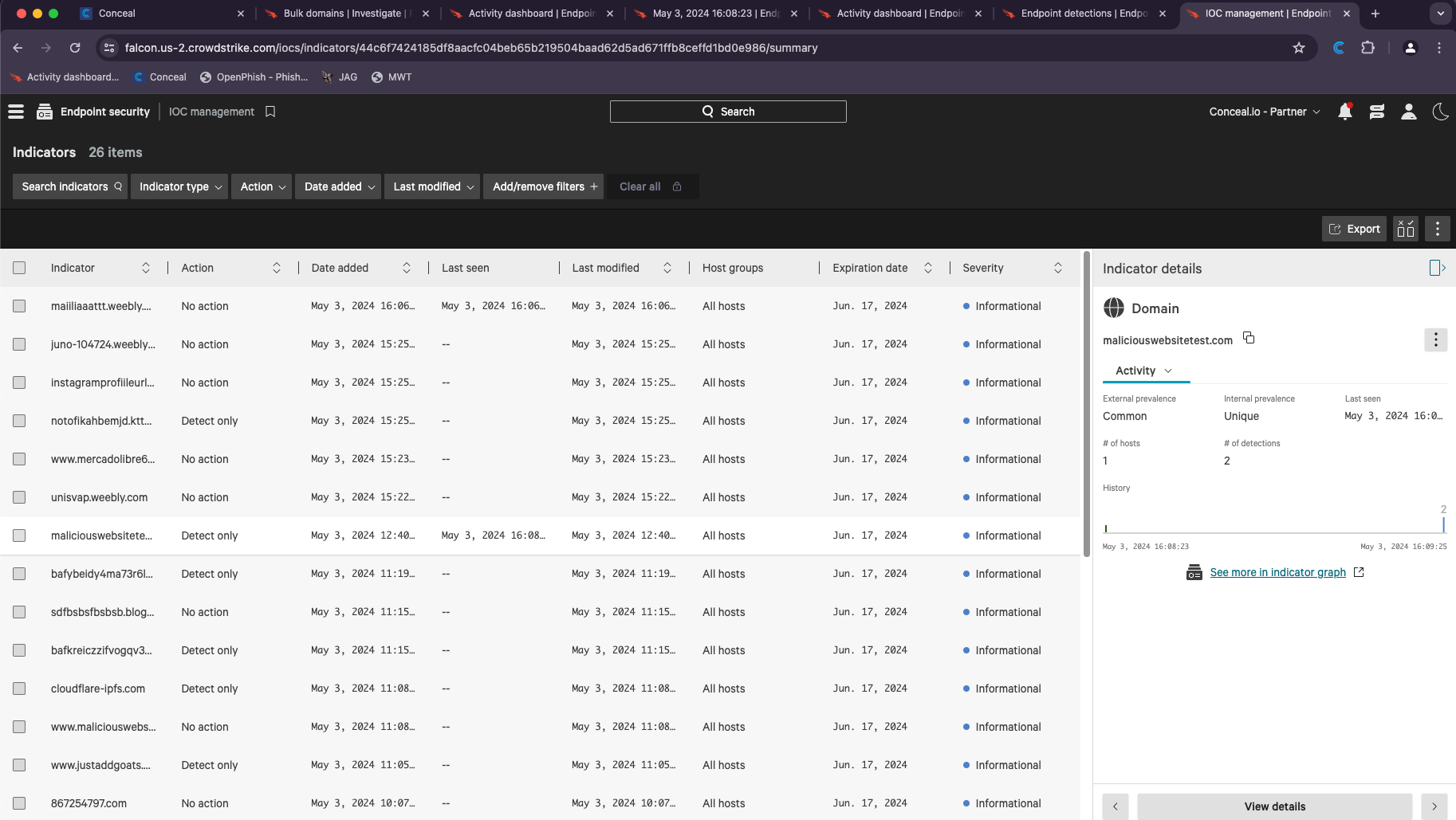The height and width of the screenshot is (820, 1456).
Task: Open the notifications bell
Action: [x=1345, y=112]
